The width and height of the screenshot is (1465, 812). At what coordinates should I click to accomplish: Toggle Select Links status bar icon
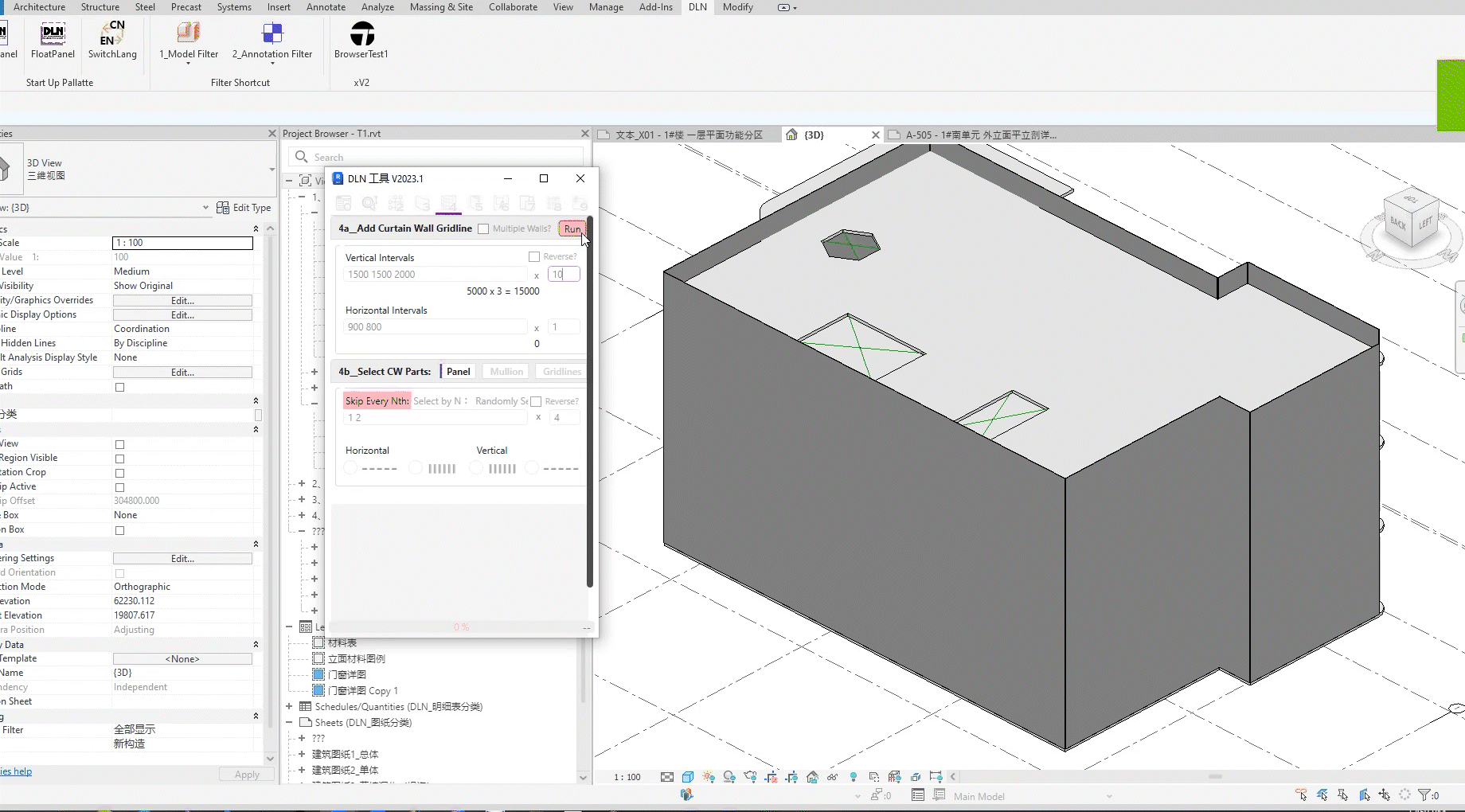pos(1301,794)
